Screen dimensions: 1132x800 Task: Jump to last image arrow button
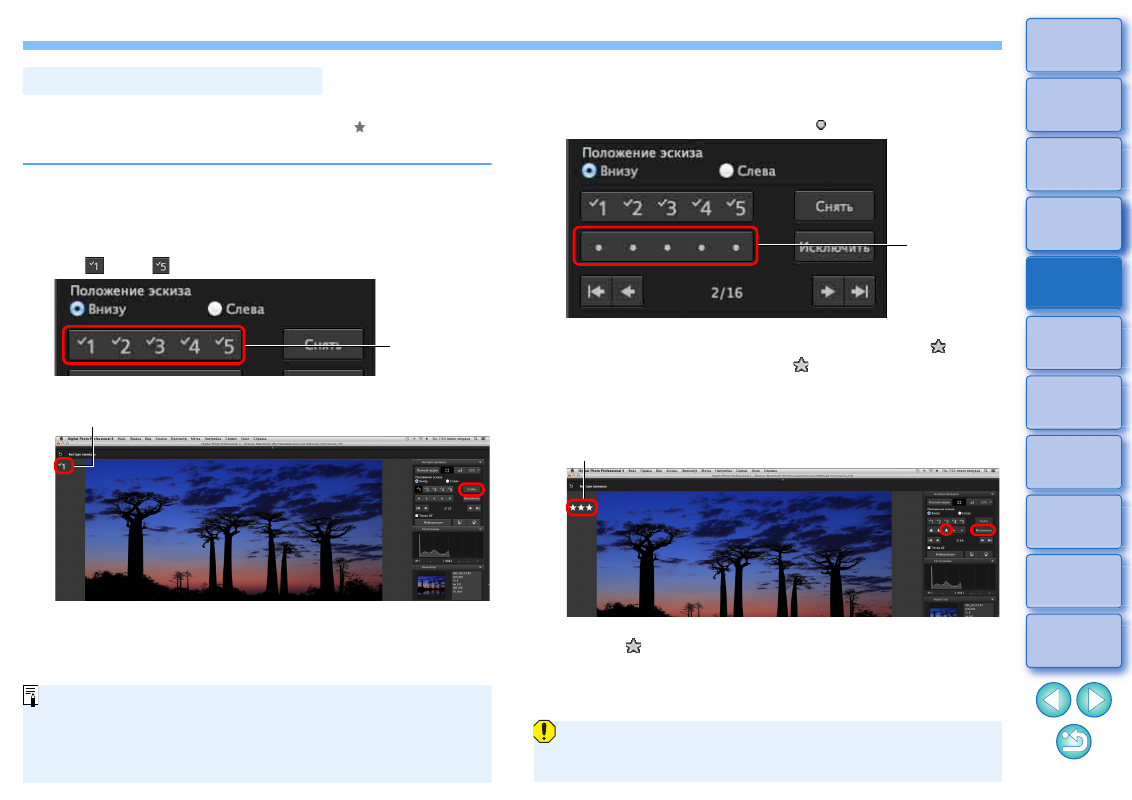point(859,292)
